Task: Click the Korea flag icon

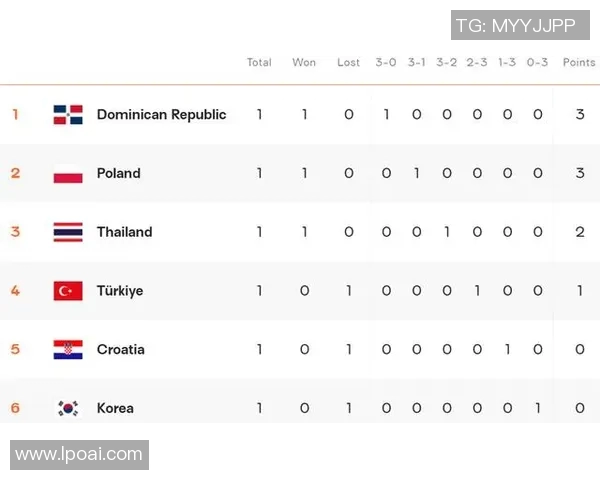Action: click(68, 408)
